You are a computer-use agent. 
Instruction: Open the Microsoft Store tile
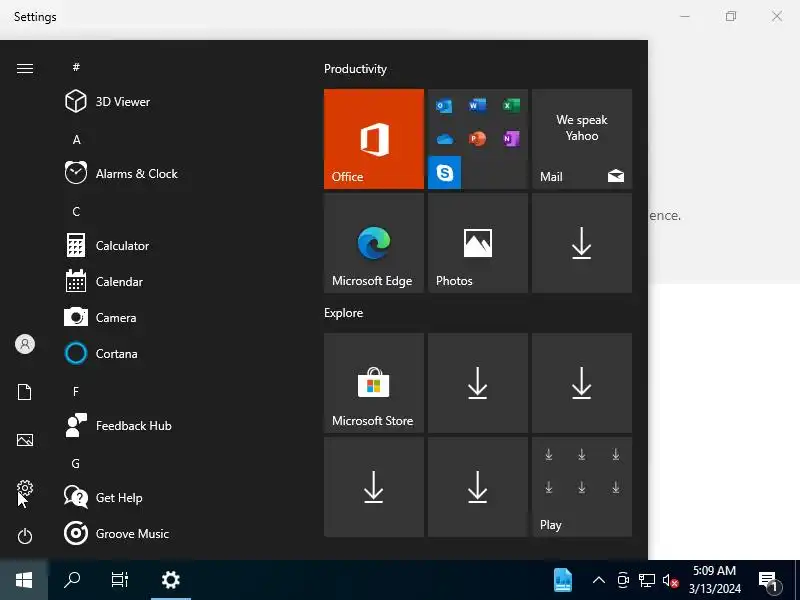373,383
